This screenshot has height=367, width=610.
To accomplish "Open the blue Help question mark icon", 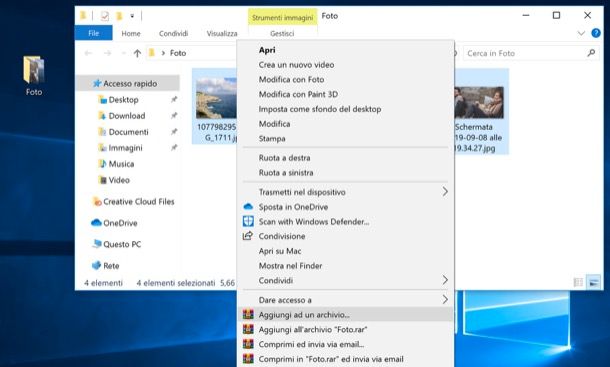I will [x=596, y=33].
